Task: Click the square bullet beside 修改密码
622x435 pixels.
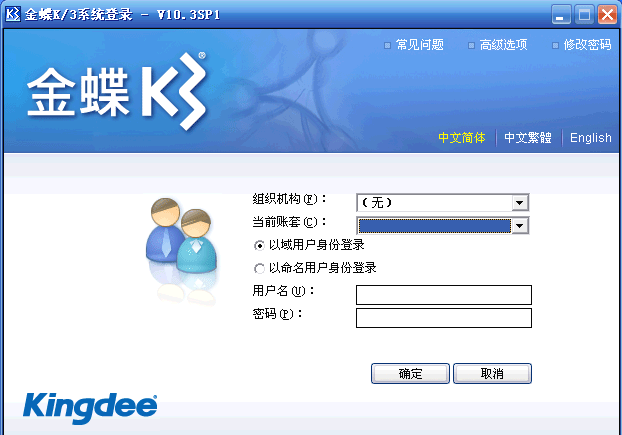Action: pyautogui.click(x=555, y=46)
